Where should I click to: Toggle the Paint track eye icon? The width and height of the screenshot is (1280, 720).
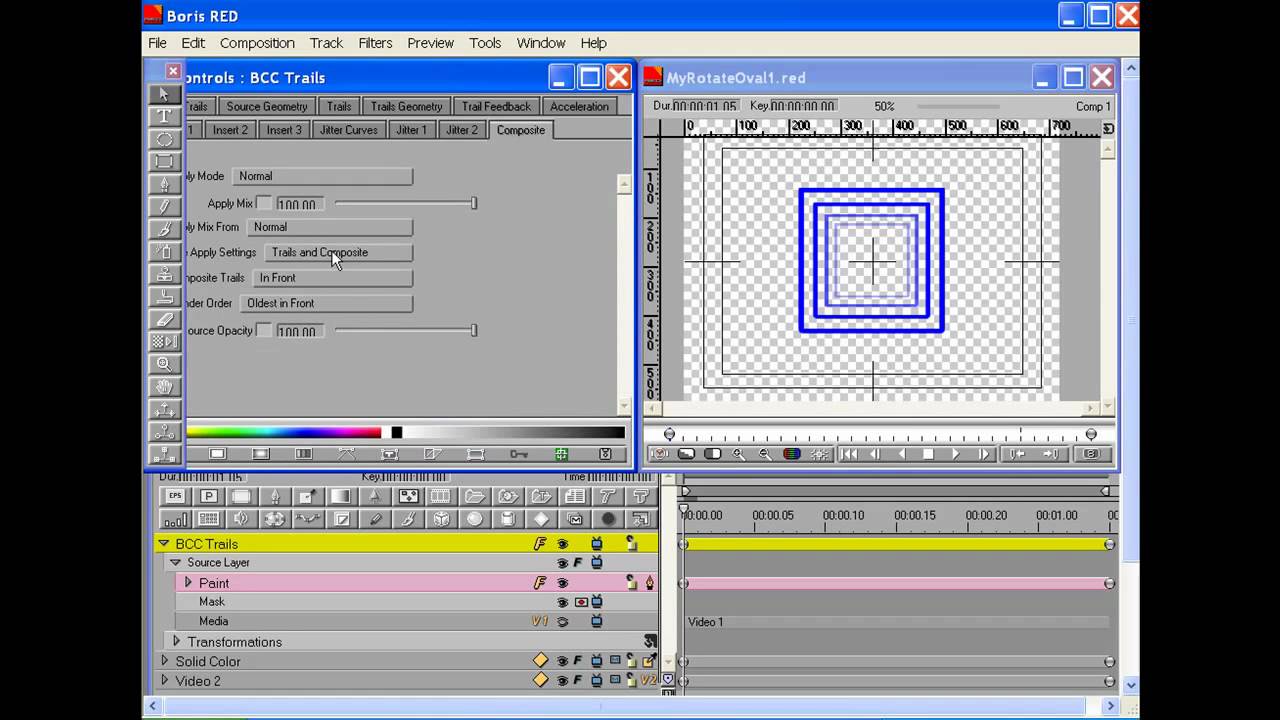562,583
